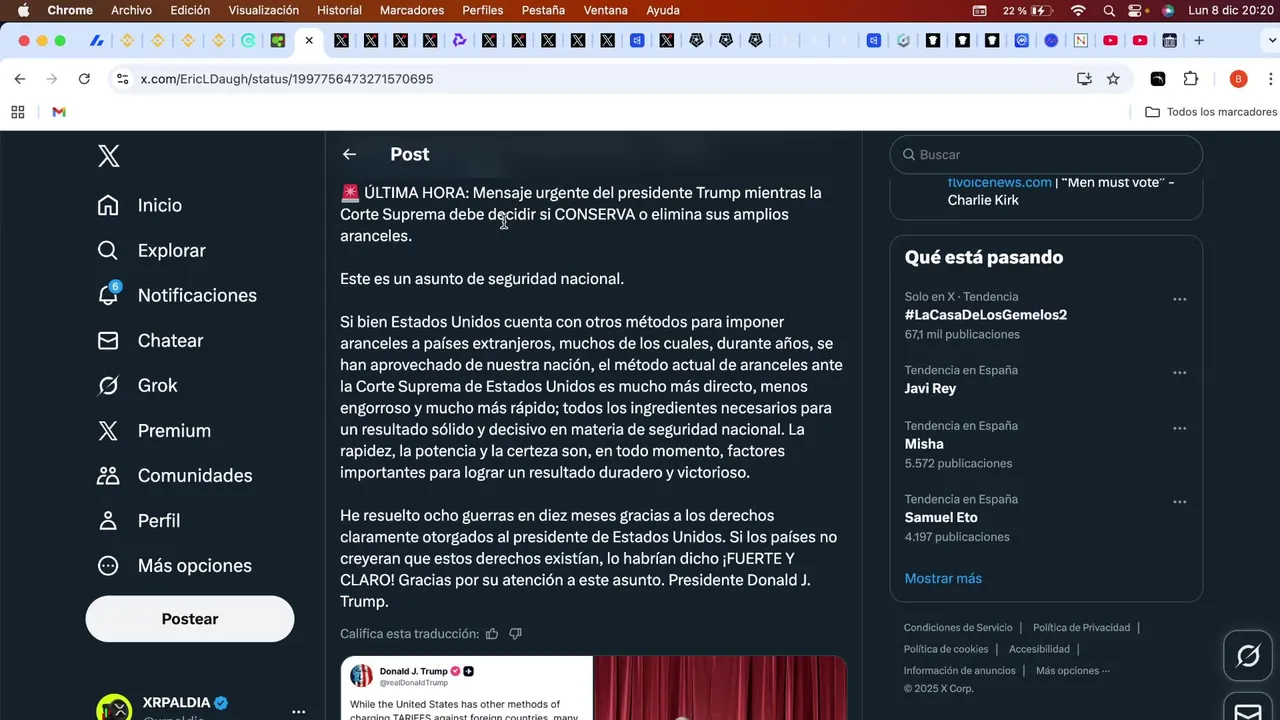
Task: Open apps grid in bookmarks bar
Action: (x=18, y=112)
